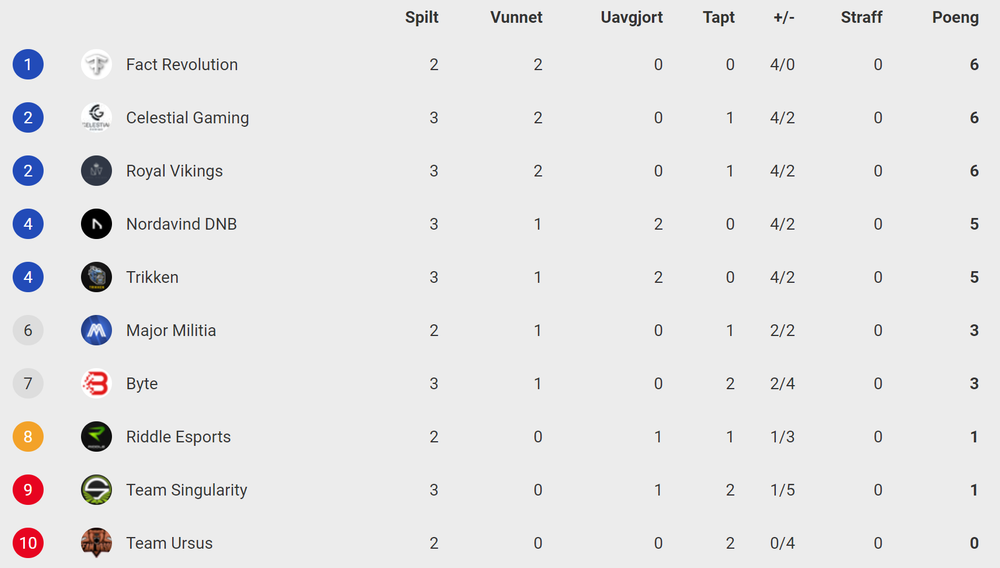This screenshot has width=1000, height=568.
Task: Select the Nordavind DNB black logo
Action: (x=96, y=224)
